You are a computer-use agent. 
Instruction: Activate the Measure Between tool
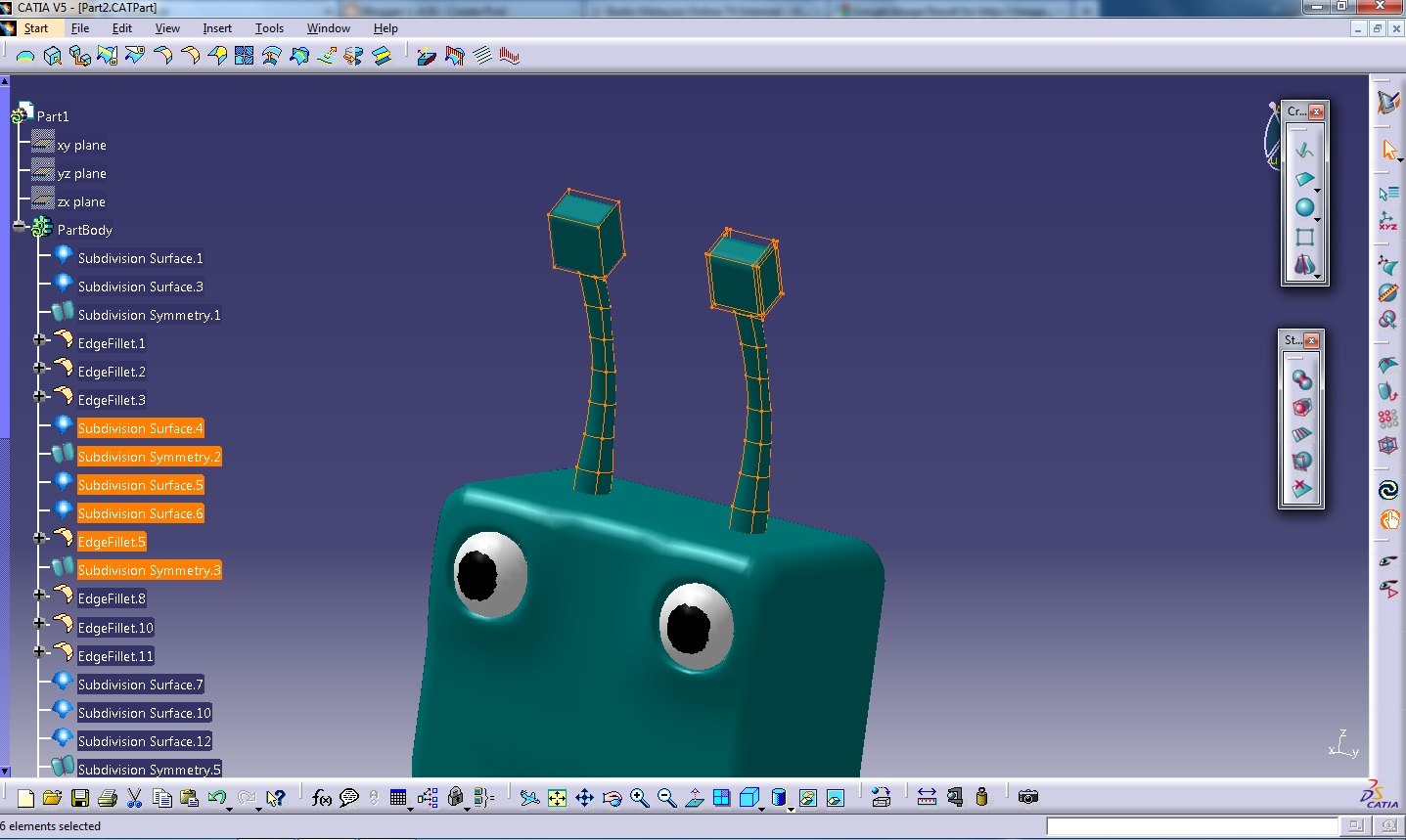tap(927, 797)
